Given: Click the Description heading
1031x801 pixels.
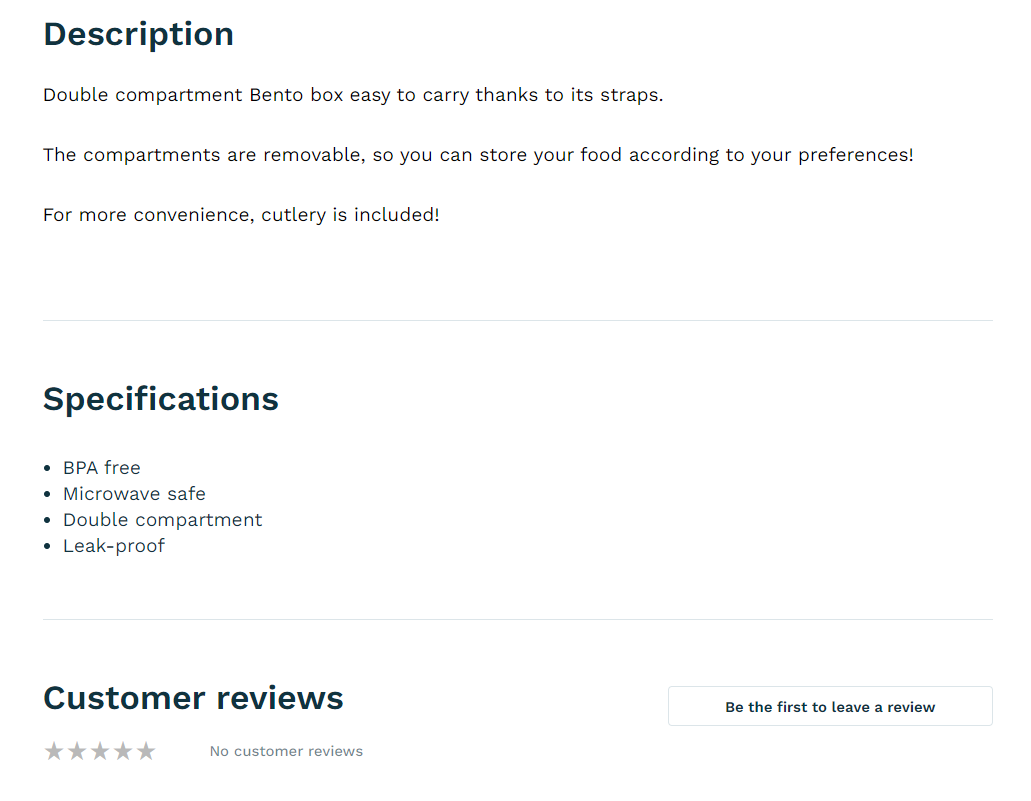Looking at the screenshot, I should [x=138, y=34].
